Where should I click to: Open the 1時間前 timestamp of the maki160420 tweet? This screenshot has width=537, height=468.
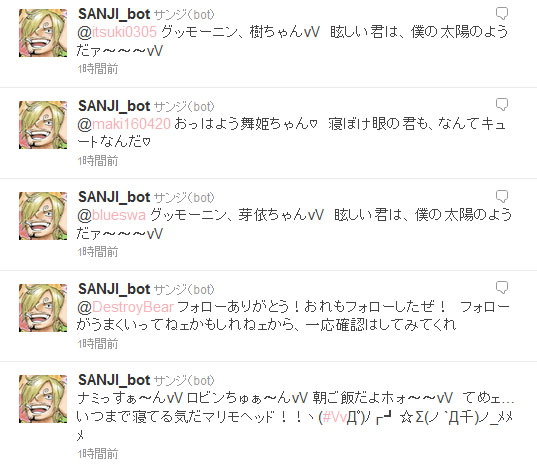[x=98, y=161]
